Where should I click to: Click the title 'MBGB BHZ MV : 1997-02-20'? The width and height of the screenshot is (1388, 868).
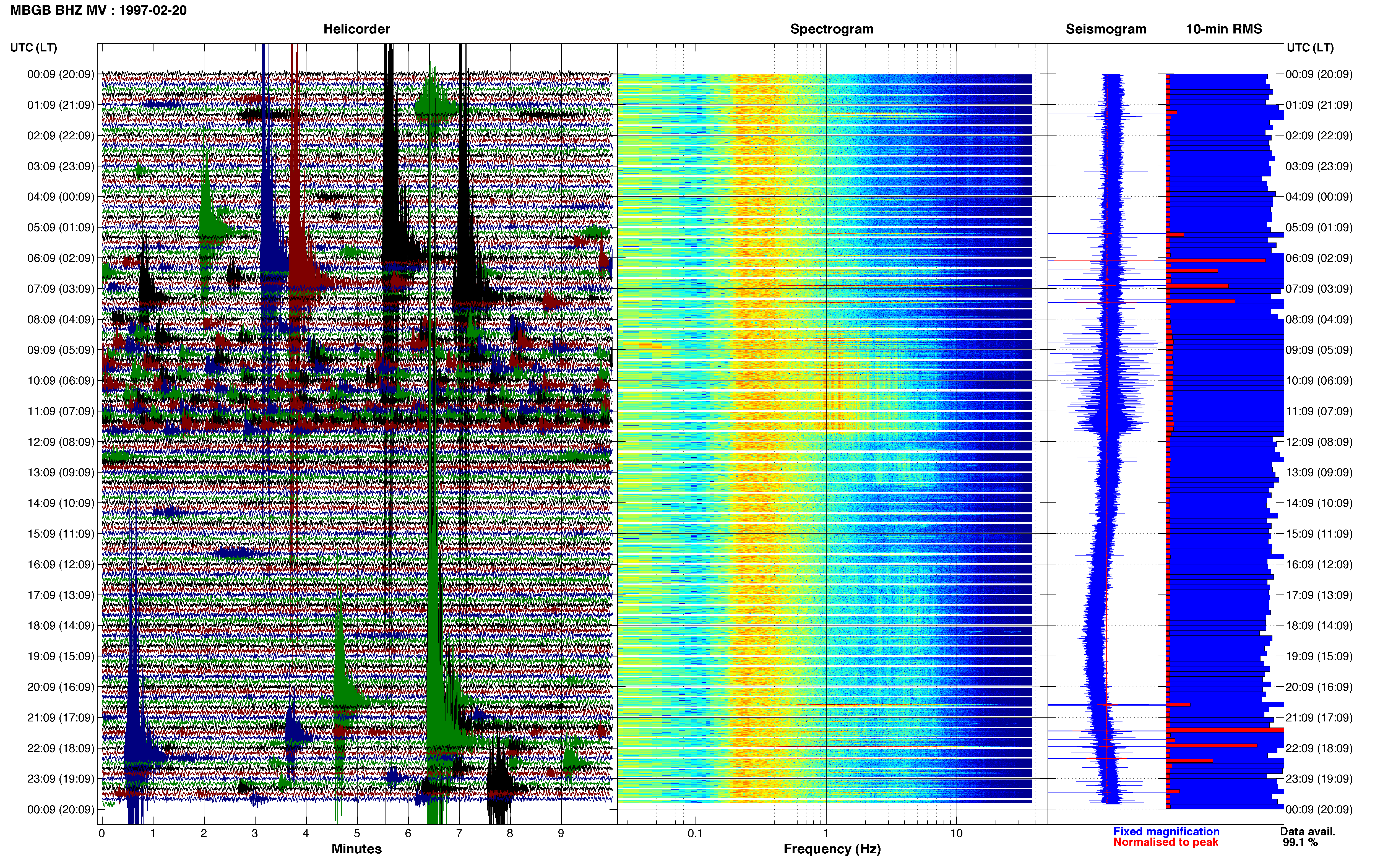click(x=98, y=10)
